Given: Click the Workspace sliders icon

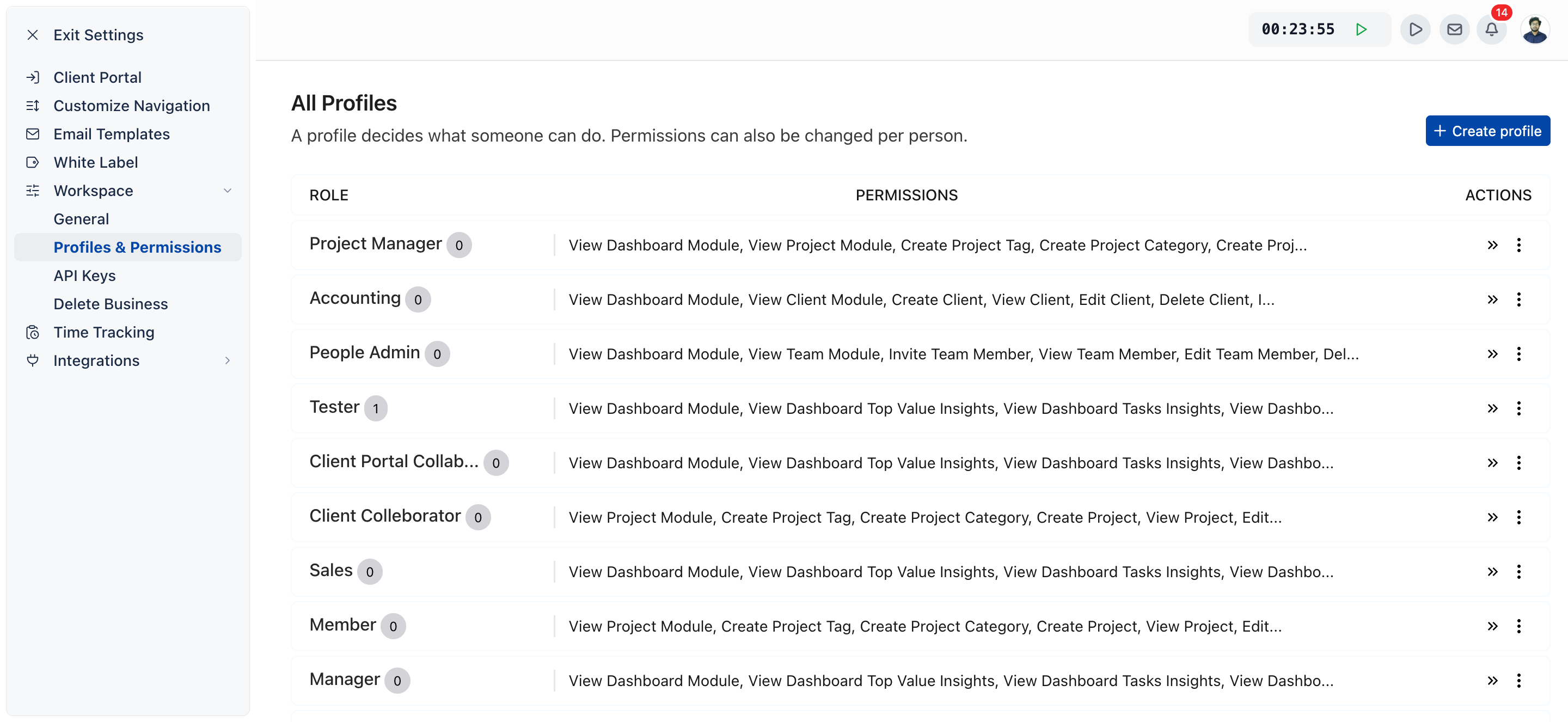Looking at the screenshot, I should click(33, 191).
